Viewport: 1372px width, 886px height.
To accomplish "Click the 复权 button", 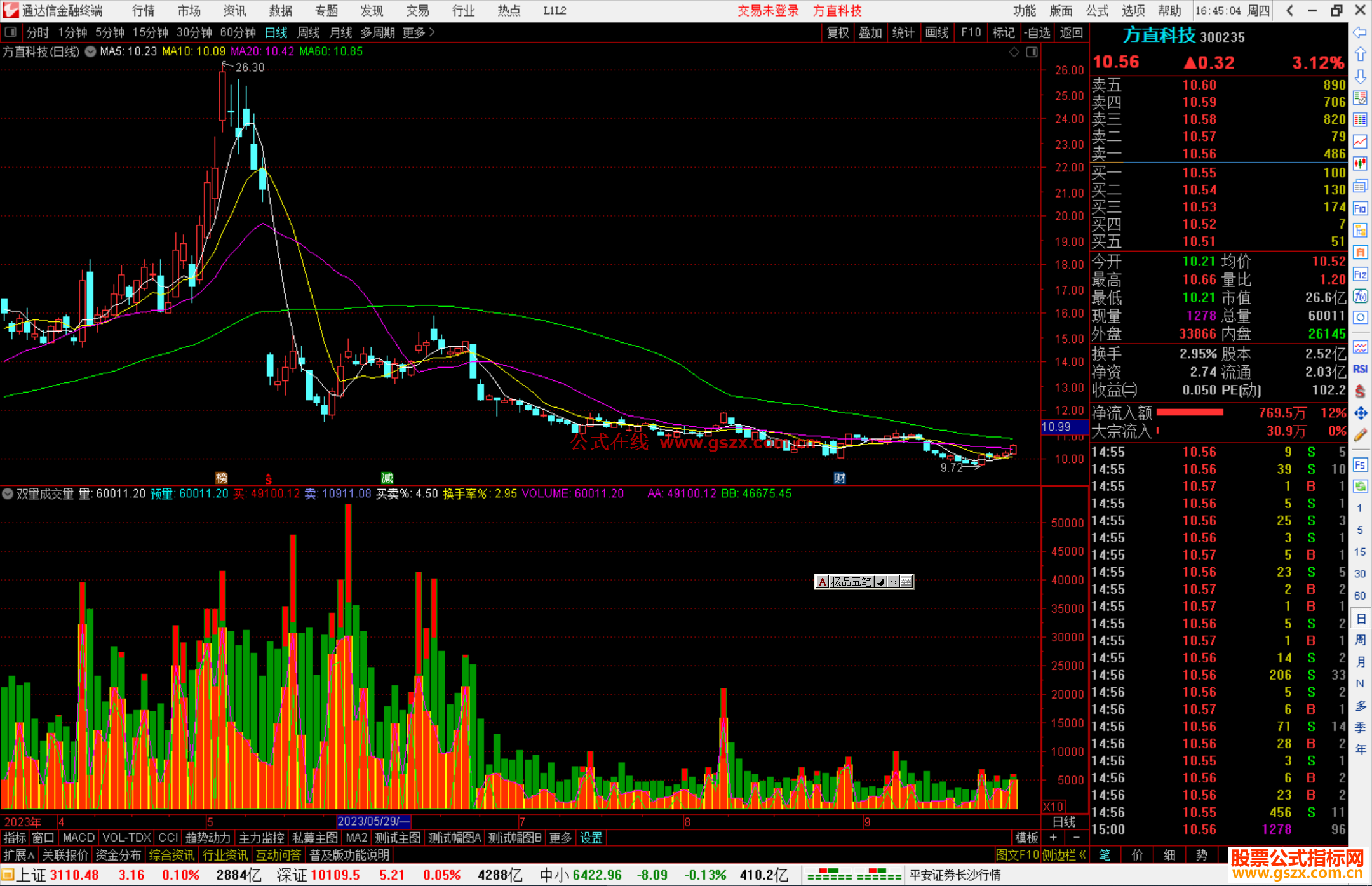I will click(x=838, y=32).
